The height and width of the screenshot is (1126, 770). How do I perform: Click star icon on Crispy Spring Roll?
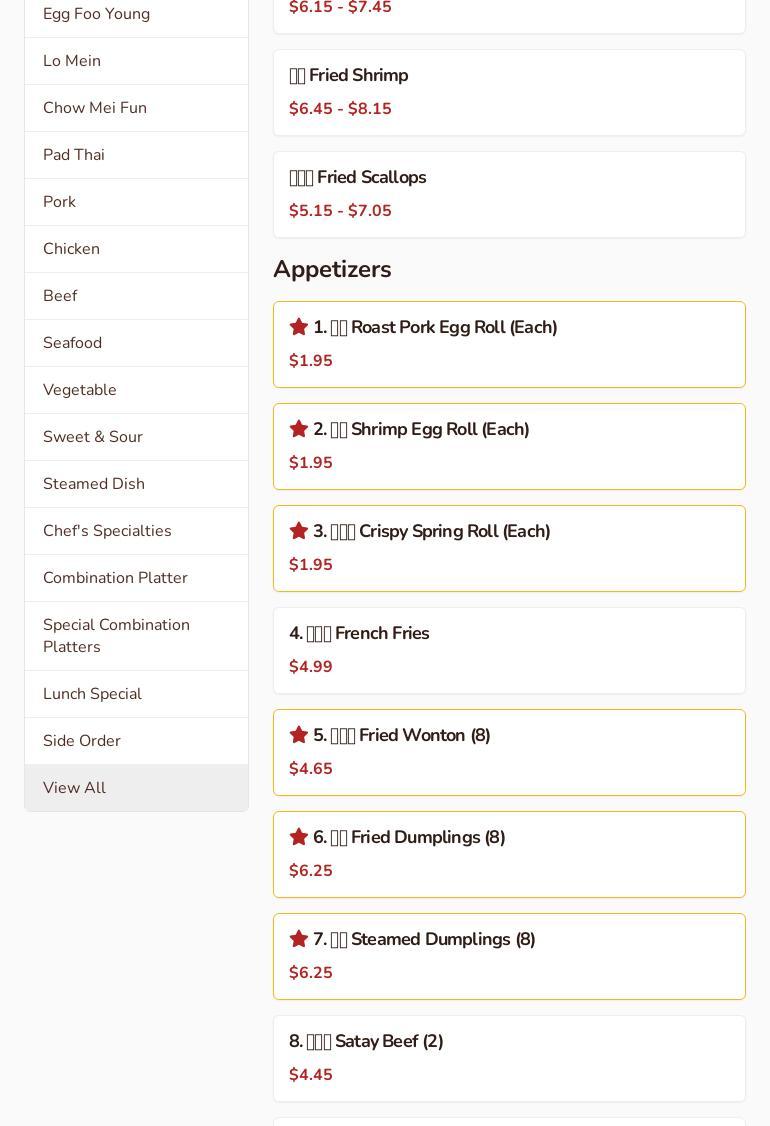tap(298, 531)
